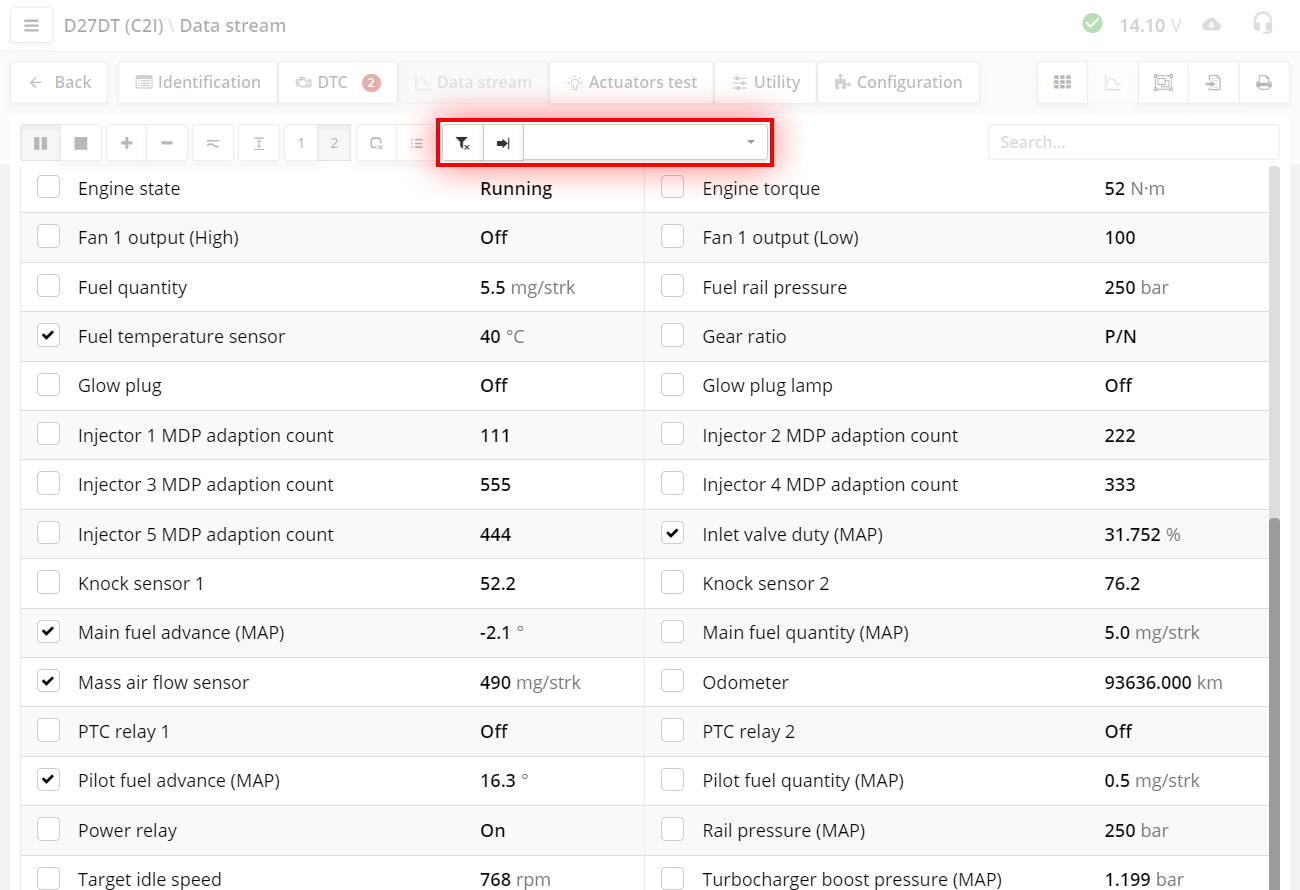1300x890 pixels.
Task: Open the Actuators test tab
Action: coord(631,83)
